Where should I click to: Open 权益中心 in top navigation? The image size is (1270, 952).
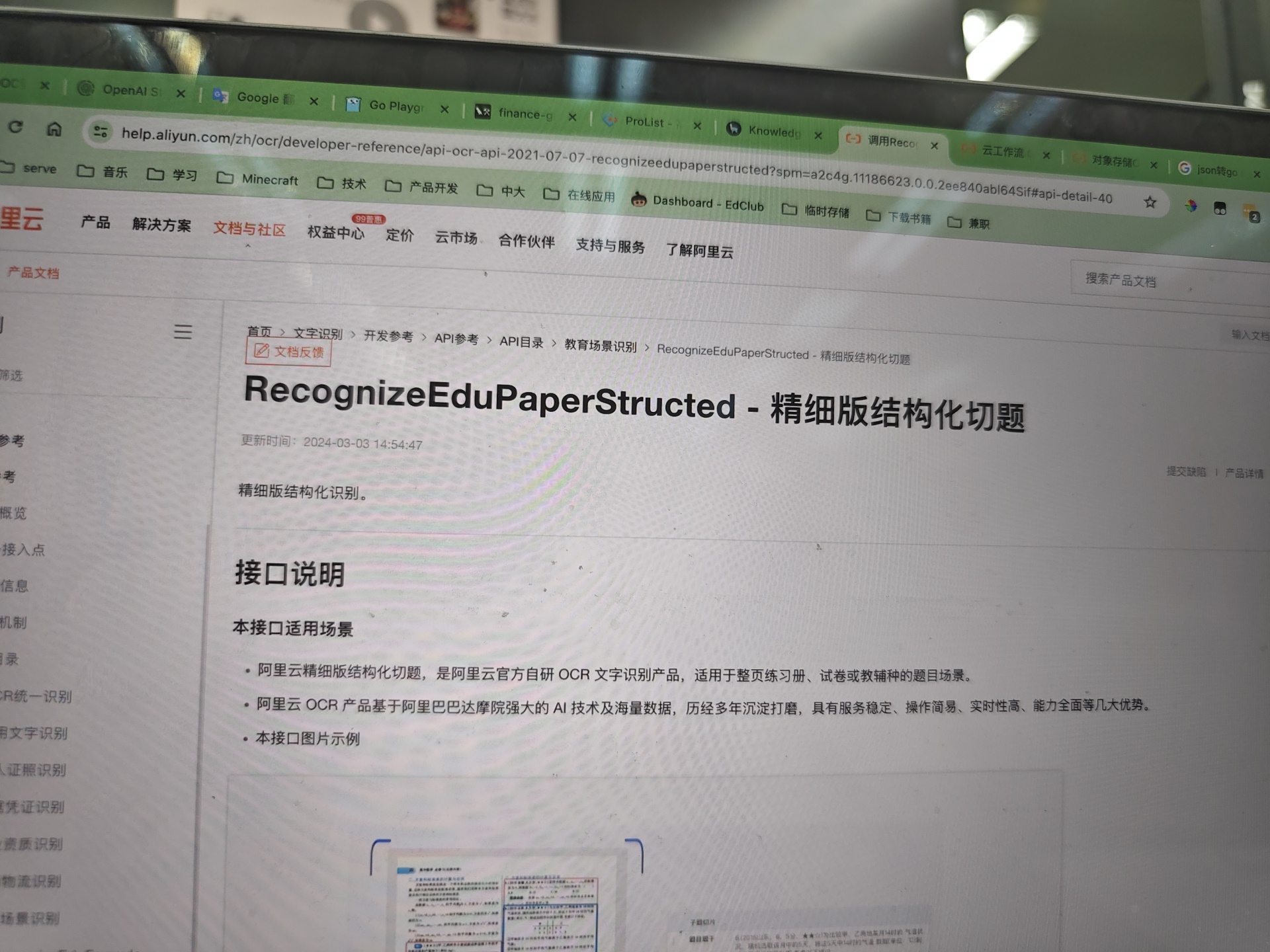click(x=335, y=233)
